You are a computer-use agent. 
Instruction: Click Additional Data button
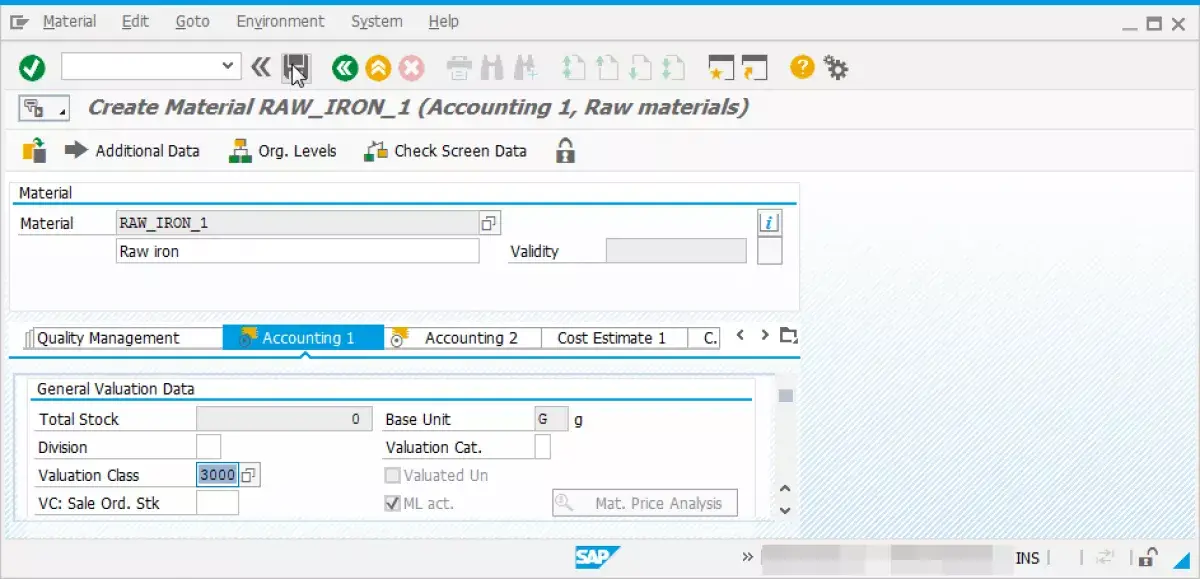point(133,151)
